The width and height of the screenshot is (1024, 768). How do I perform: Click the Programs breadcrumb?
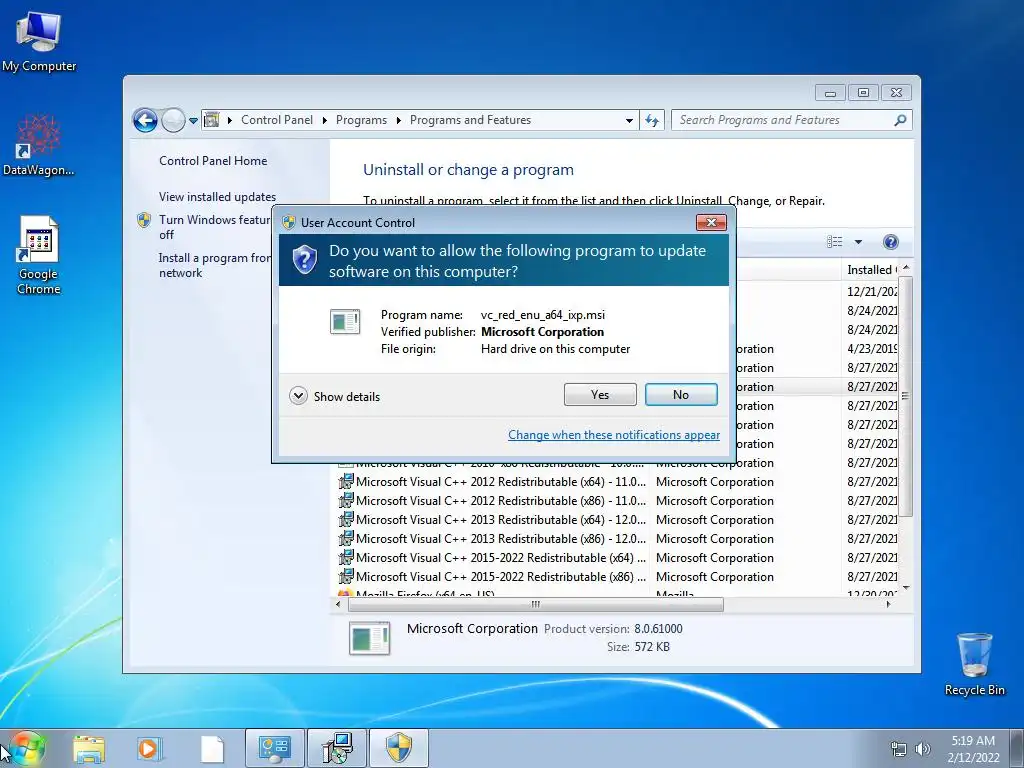(x=361, y=120)
